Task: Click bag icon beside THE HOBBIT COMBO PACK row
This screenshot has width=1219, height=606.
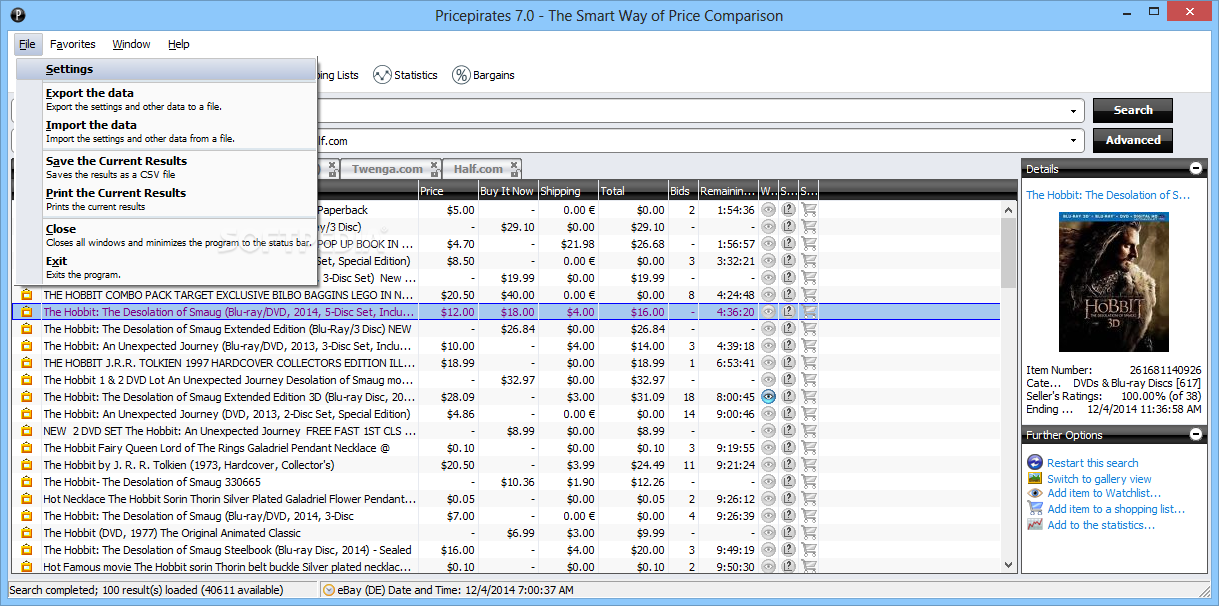Action: tap(27, 295)
